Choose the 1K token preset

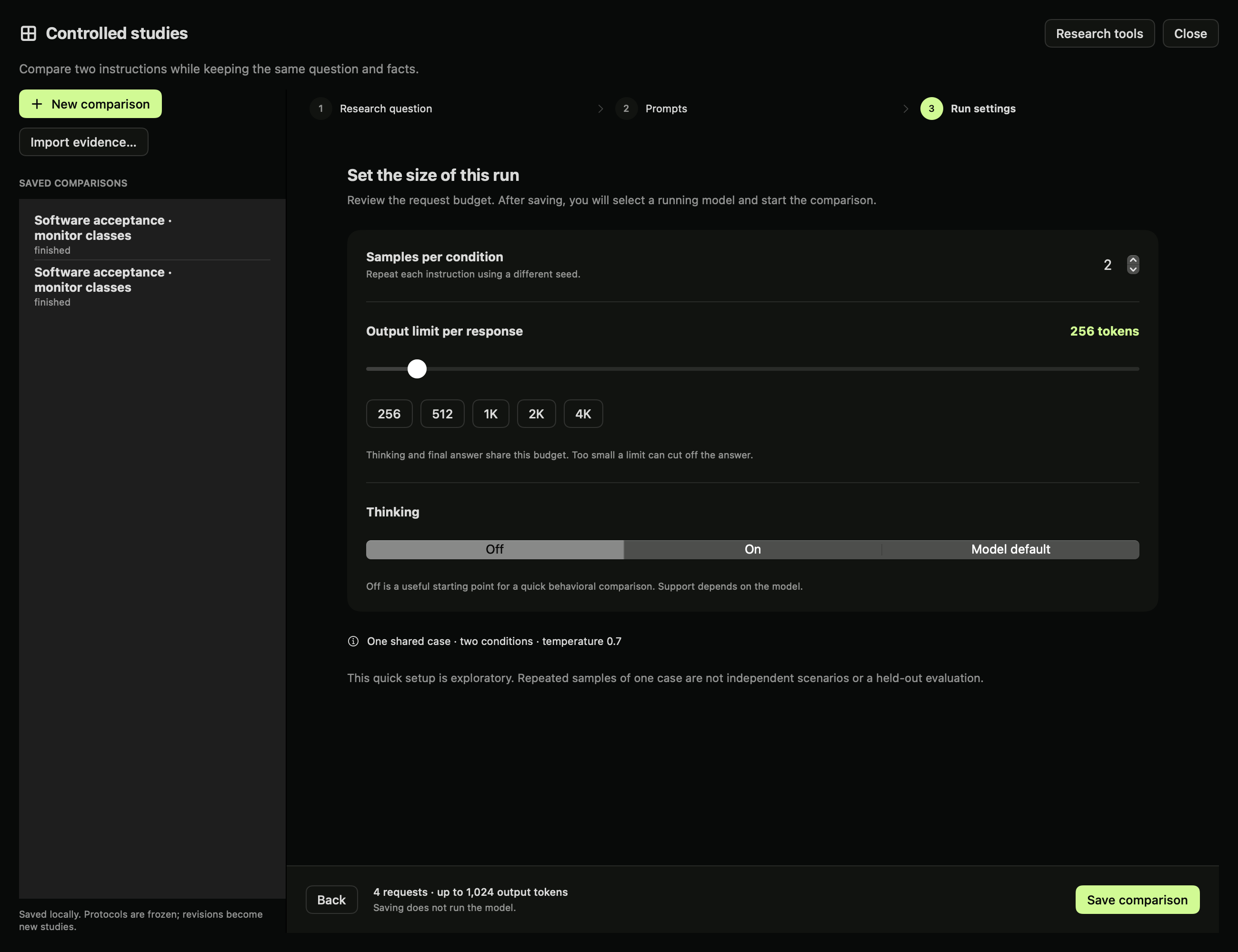tap(491, 414)
